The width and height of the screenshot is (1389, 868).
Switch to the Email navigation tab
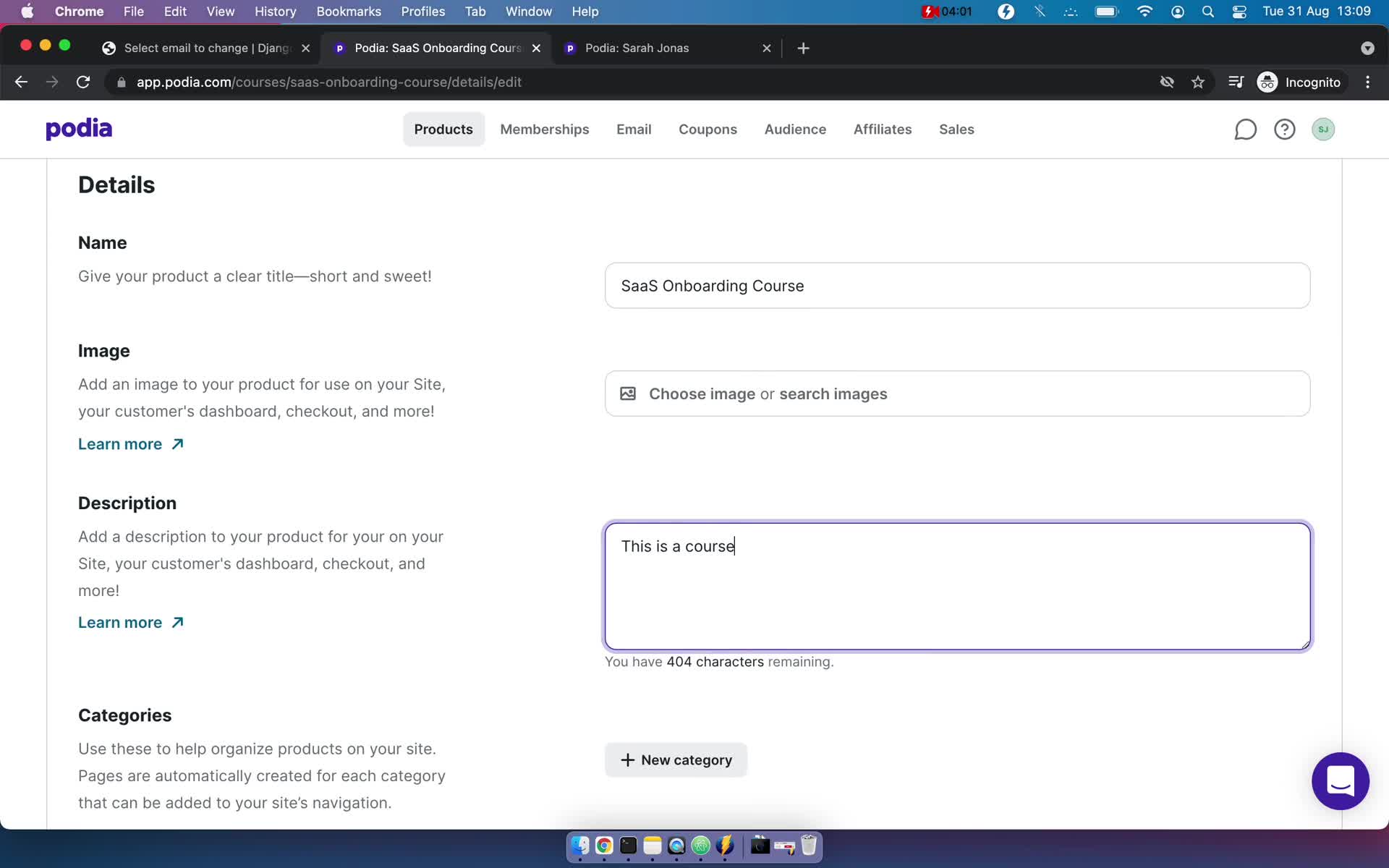pyautogui.click(x=634, y=128)
